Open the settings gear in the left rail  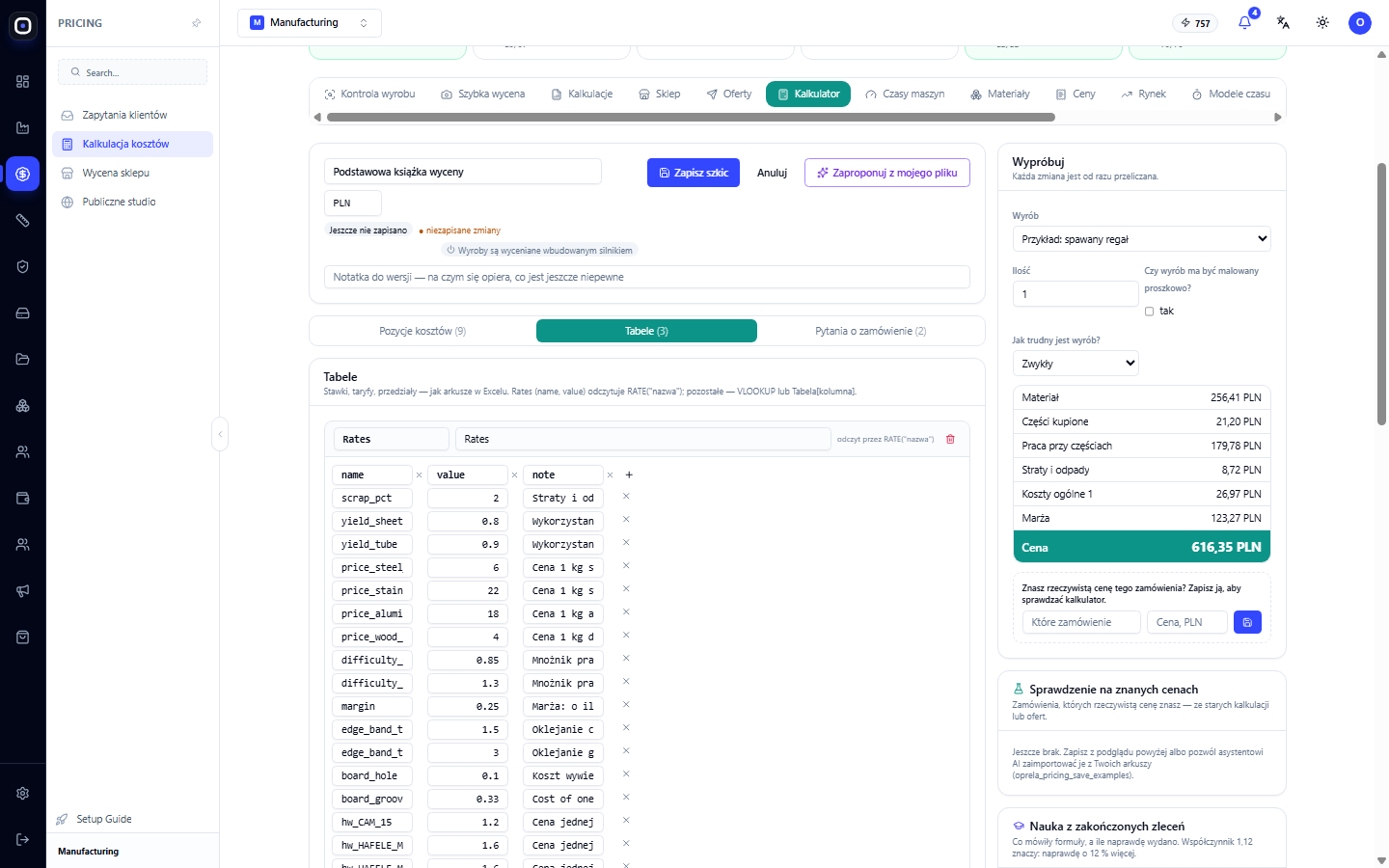click(x=23, y=794)
